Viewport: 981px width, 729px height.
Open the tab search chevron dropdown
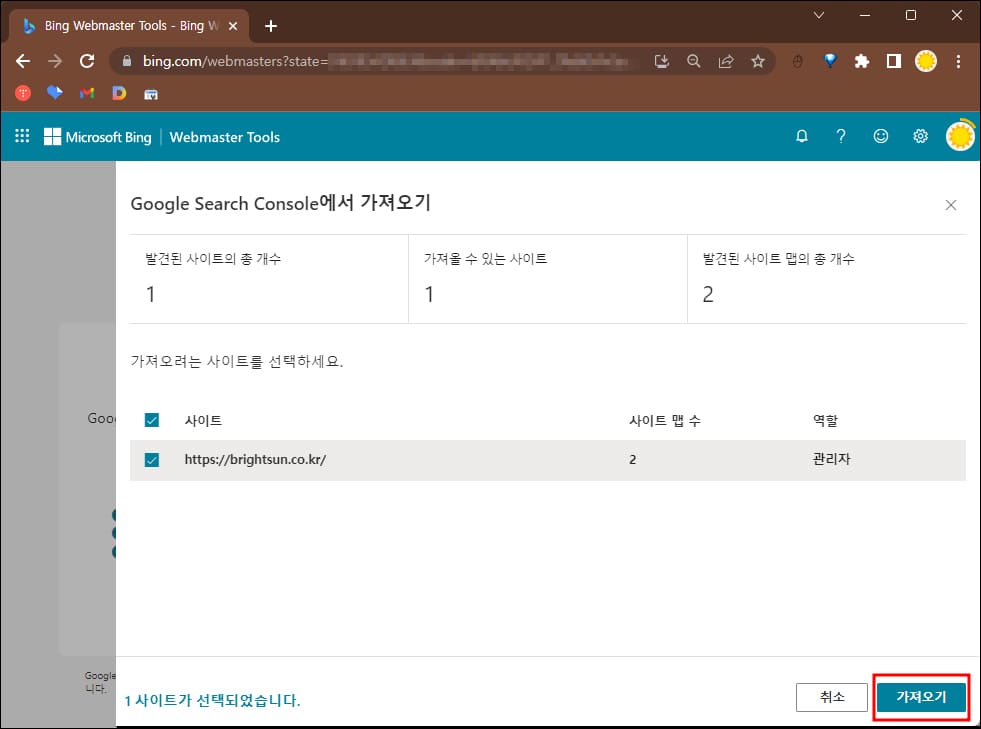[x=818, y=15]
